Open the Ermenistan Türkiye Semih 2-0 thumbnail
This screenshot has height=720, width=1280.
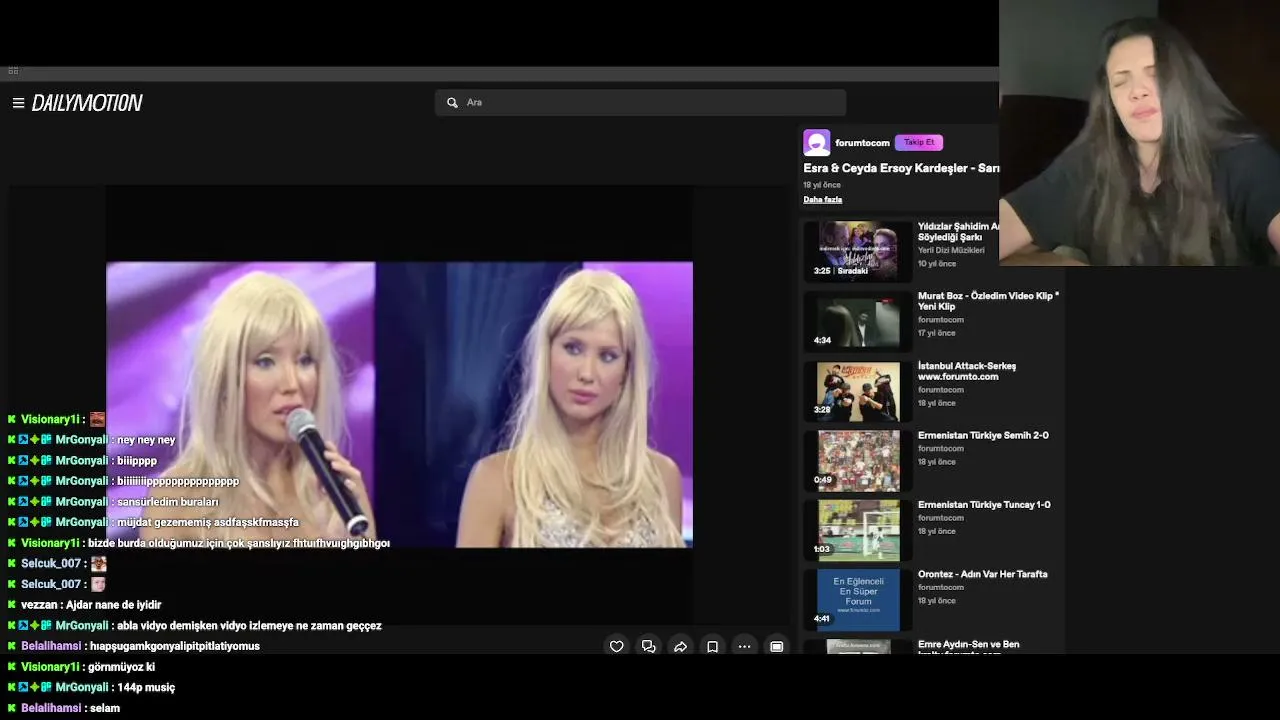[858, 460]
